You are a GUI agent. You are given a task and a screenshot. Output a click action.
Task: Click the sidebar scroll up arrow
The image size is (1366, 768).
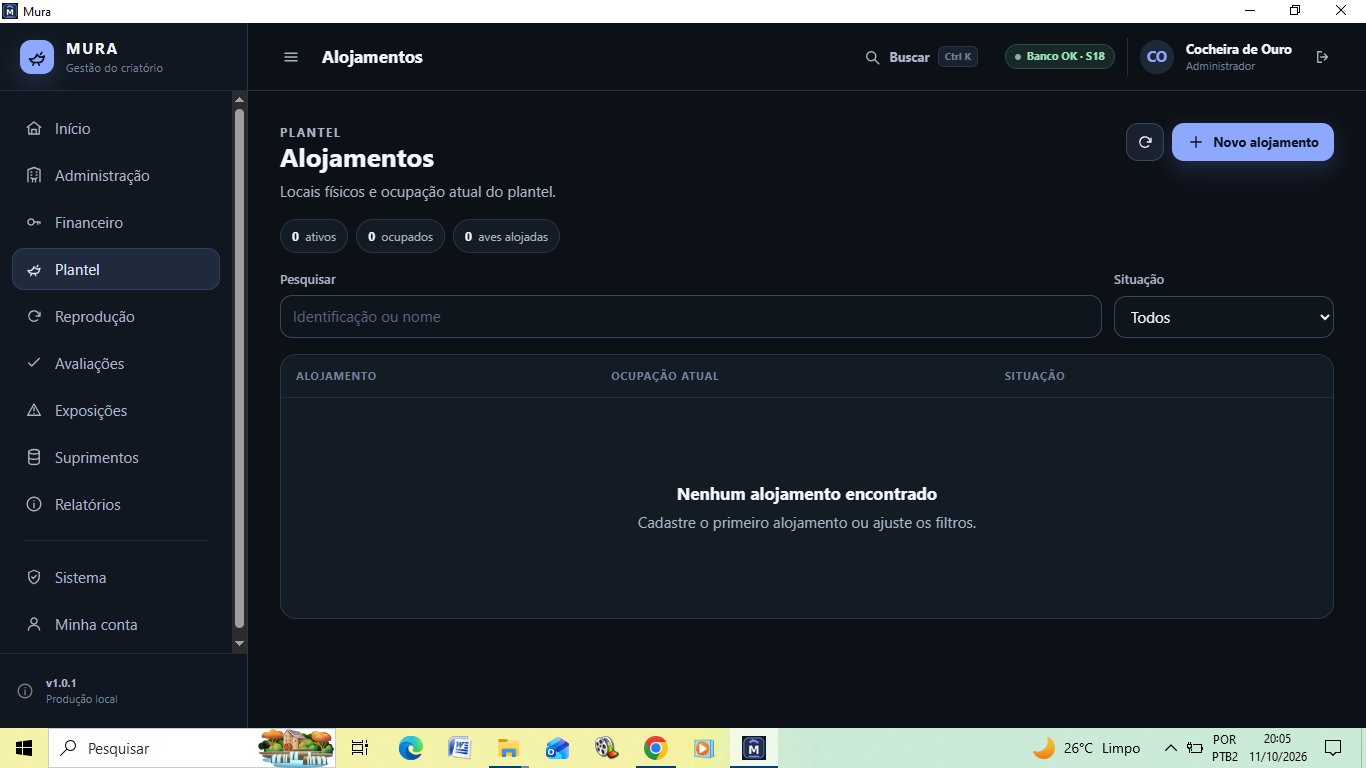click(x=239, y=99)
